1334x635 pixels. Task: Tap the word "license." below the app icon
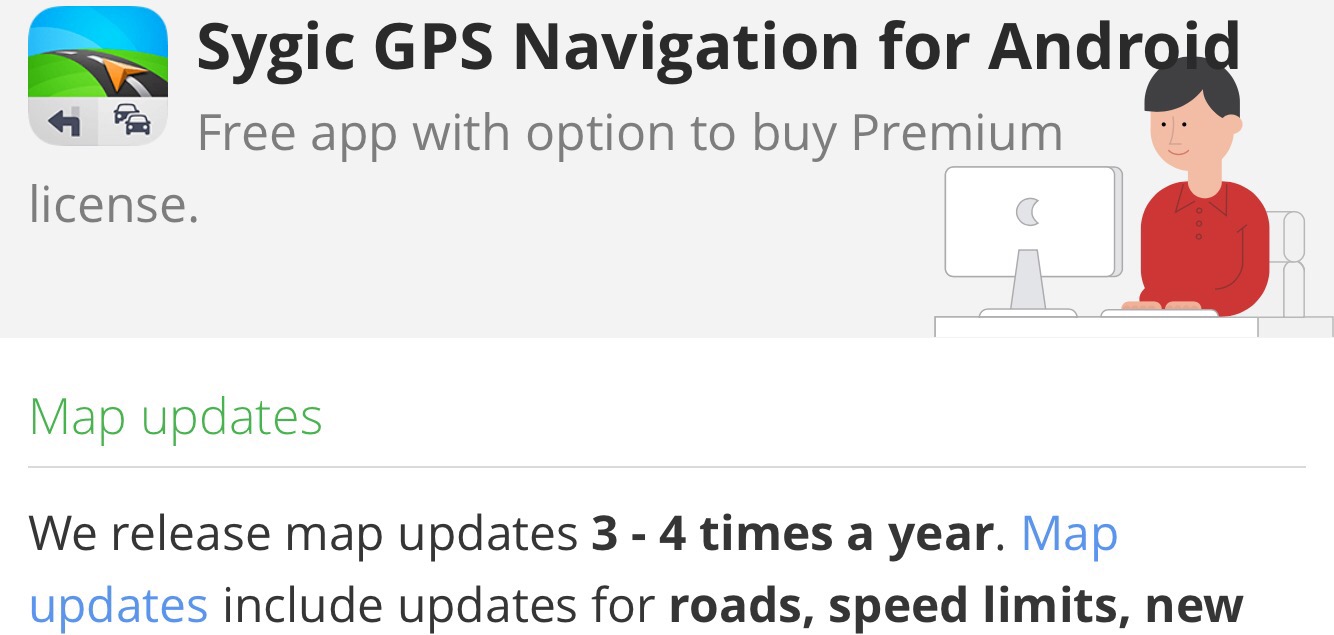113,204
